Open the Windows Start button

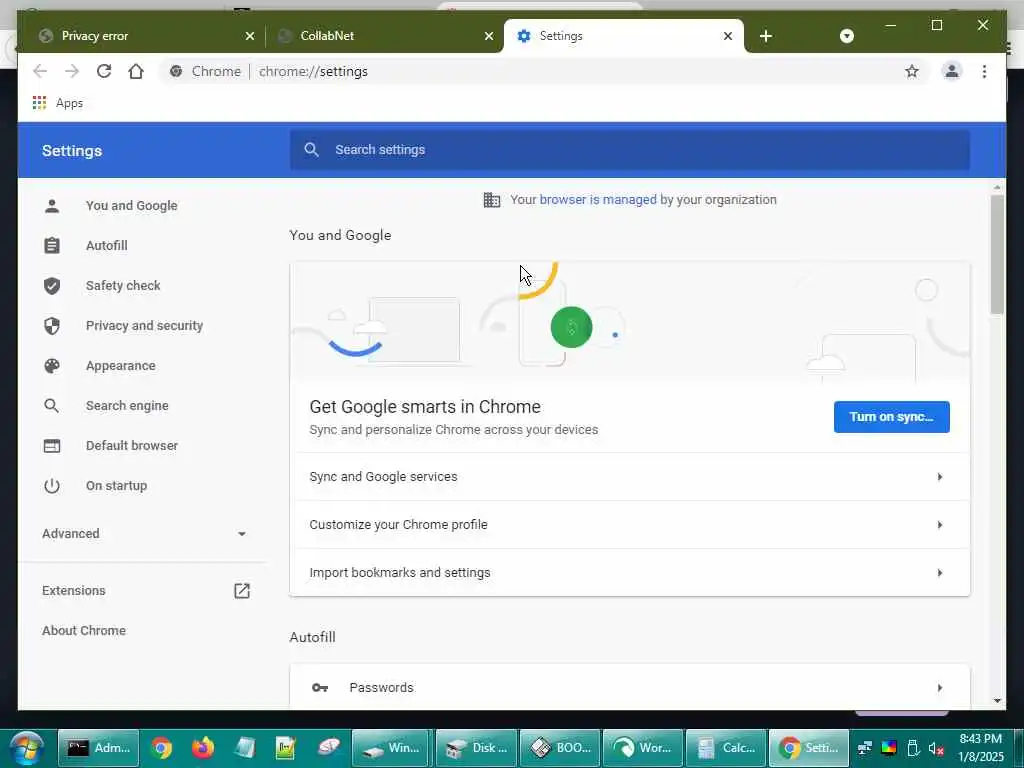pyautogui.click(x=26, y=748)
